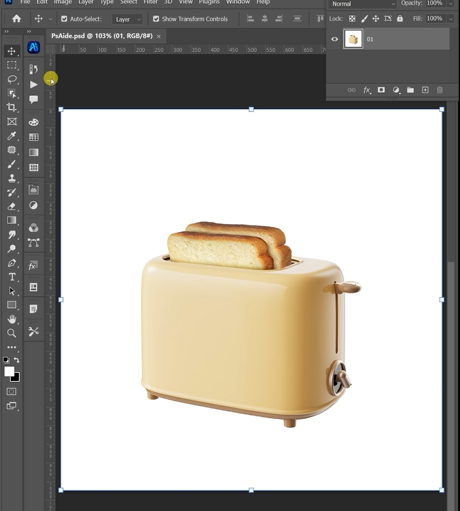Screen dimensions: 460x511
Task: Click the Align left edges icon
Action: (250, 19)
